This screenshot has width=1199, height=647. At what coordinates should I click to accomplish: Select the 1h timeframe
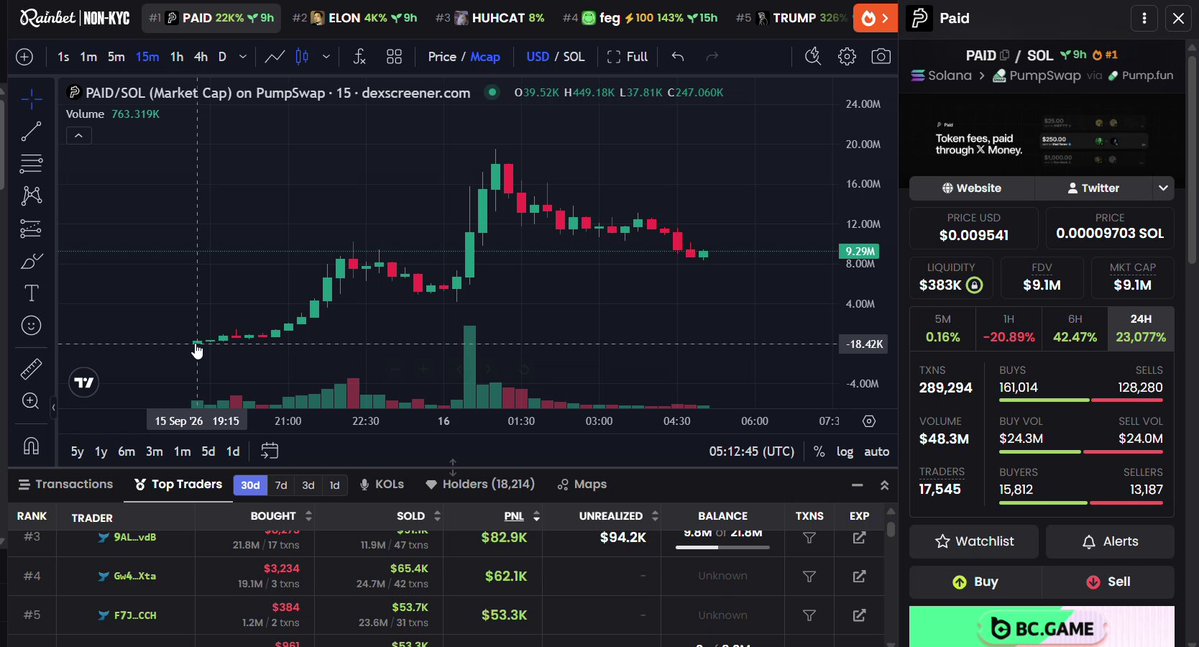177,57
